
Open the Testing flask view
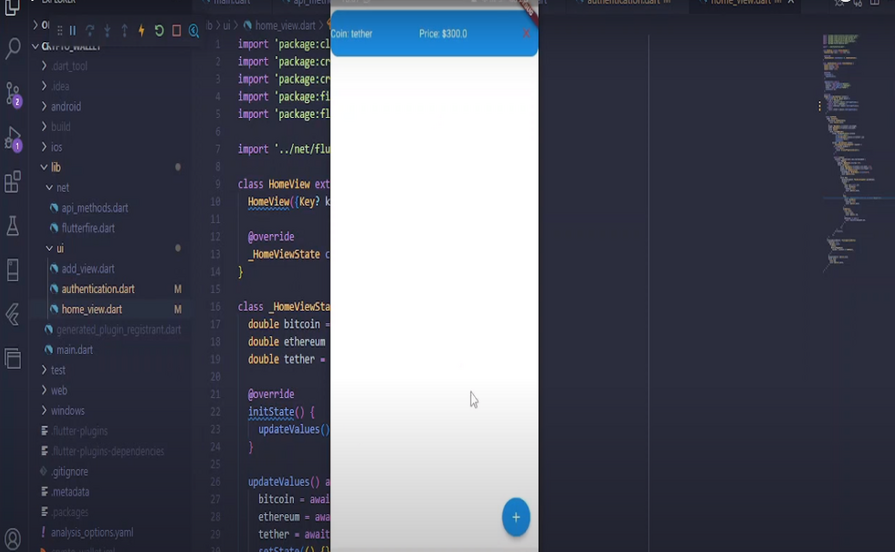click(x=13, y=226)
